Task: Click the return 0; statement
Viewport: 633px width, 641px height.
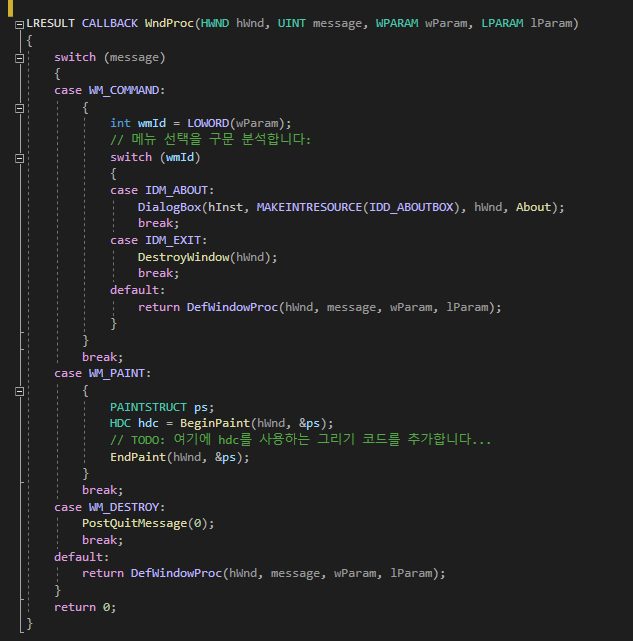Action: [85, 607]
